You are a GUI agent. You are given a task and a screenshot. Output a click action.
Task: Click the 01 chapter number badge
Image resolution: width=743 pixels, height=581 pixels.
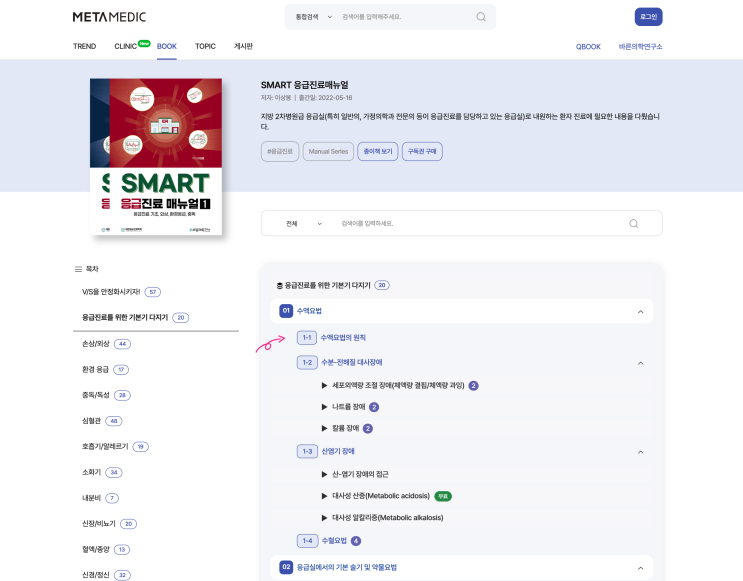point(286,311)
